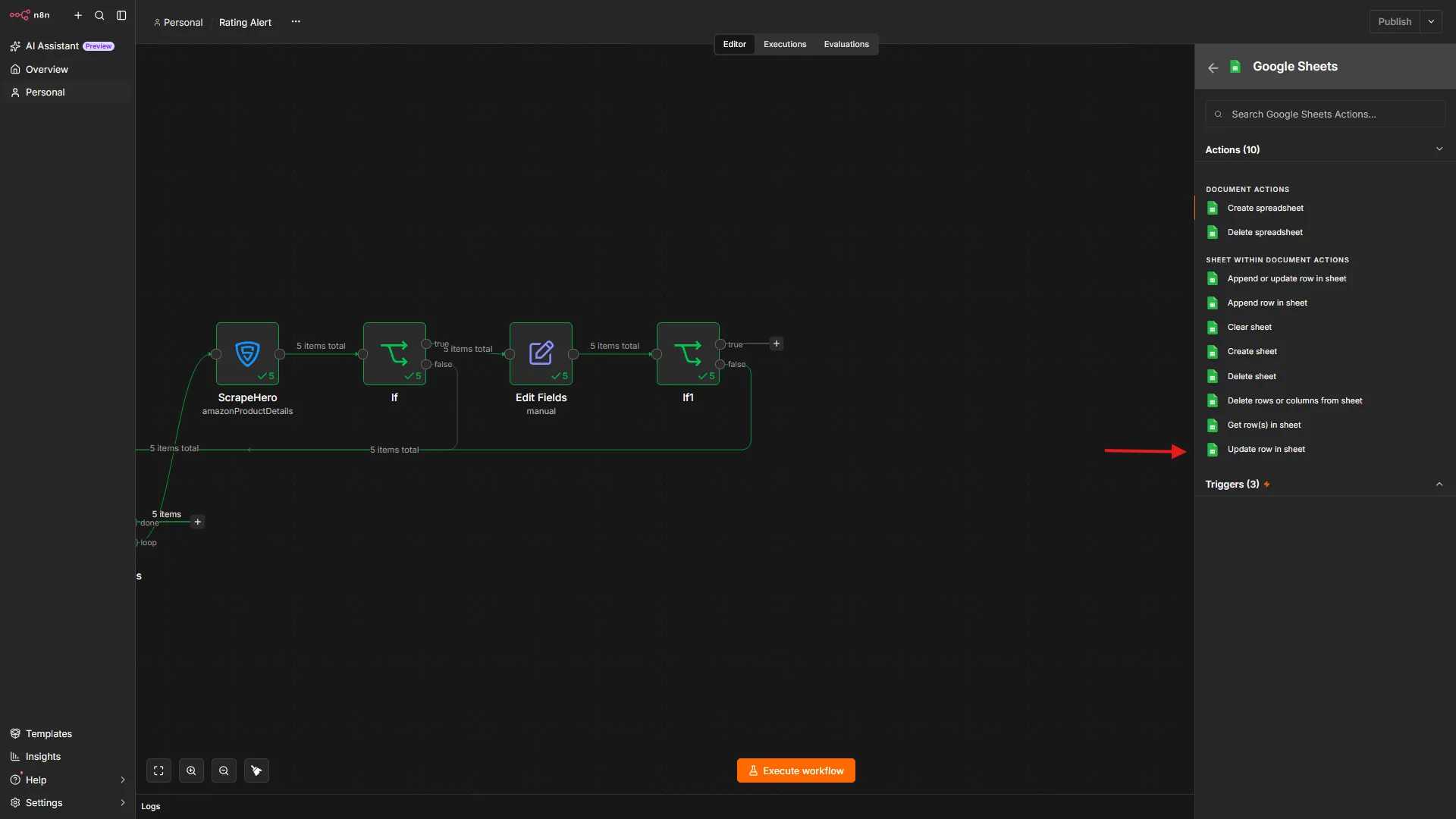The height and width of the screenshot is (819, 1456).
Task: Open the workflow three-dots menu
Action: 296,22
